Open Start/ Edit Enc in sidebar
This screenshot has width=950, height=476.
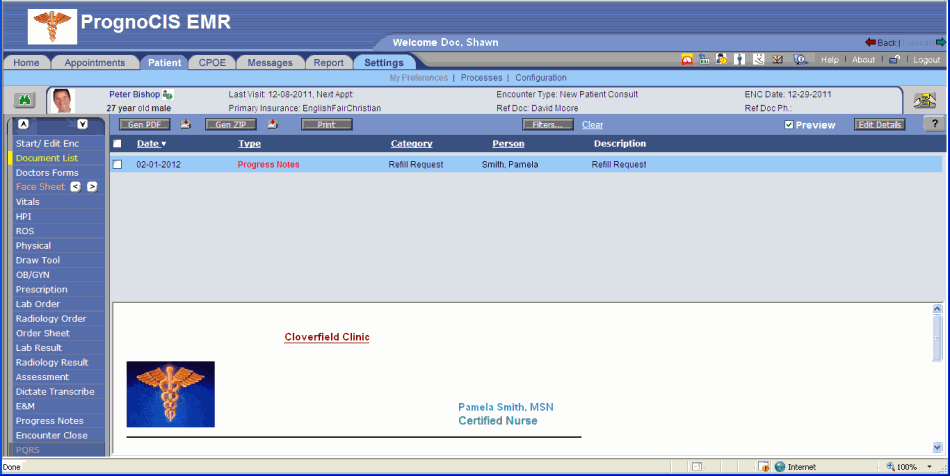pos(58,144)
